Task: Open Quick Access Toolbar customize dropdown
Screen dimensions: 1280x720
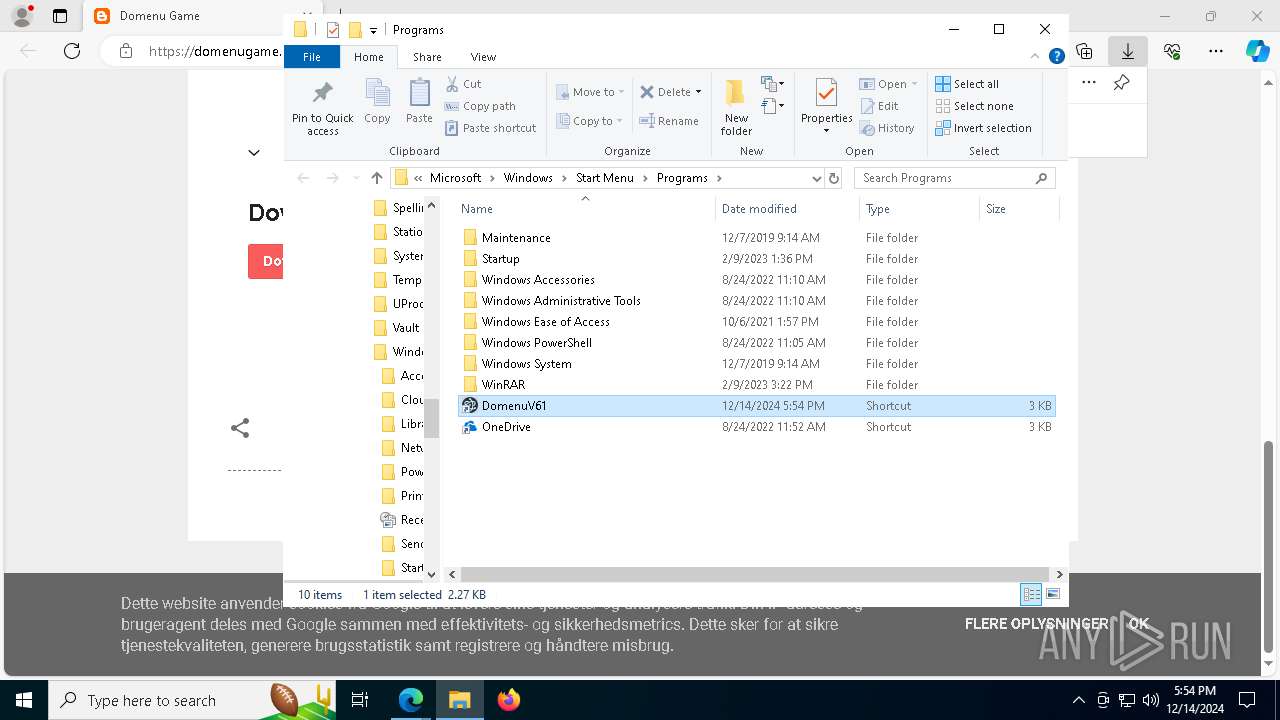Action: tap(373, 30)
